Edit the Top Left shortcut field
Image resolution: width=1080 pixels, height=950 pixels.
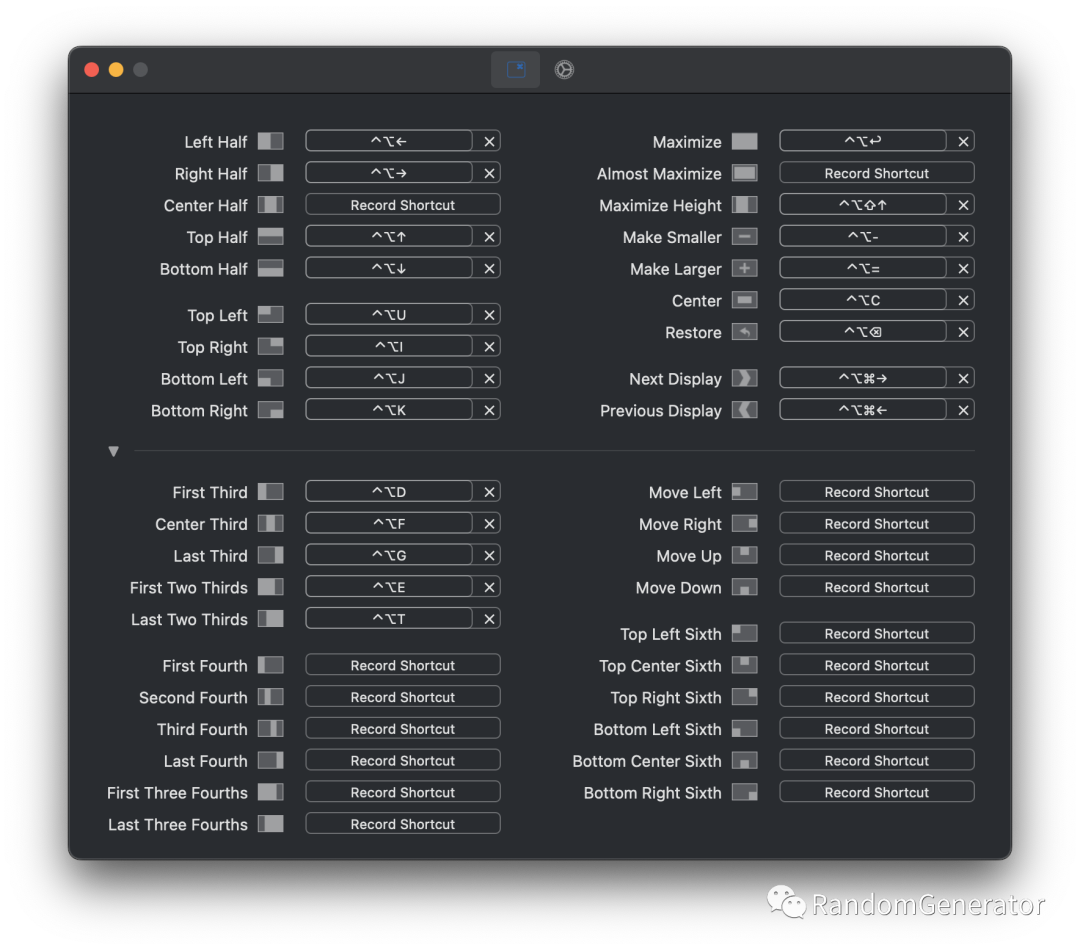pos(389,315)
